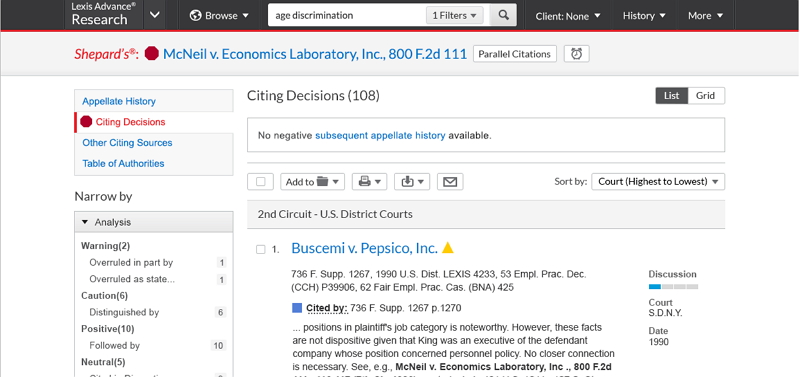Click the yellow caution triangle beside Buscemi
Viewport: 800px width, 377px height.
click(x=447, y=248)
